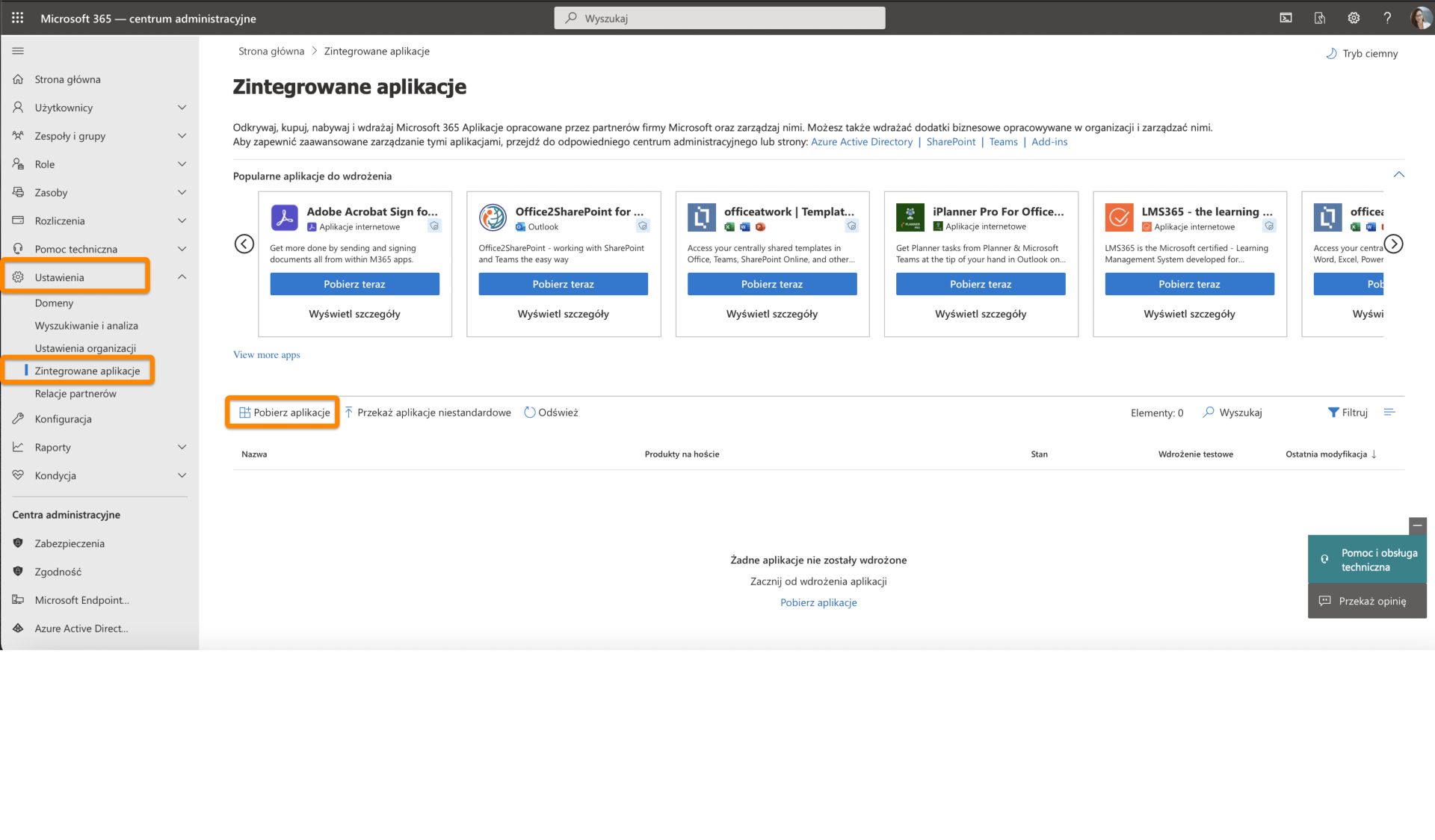The height and width of the screenshot is (840, 1435).
Task: Follow the Add-ins link
Action: pos(1049,142)
